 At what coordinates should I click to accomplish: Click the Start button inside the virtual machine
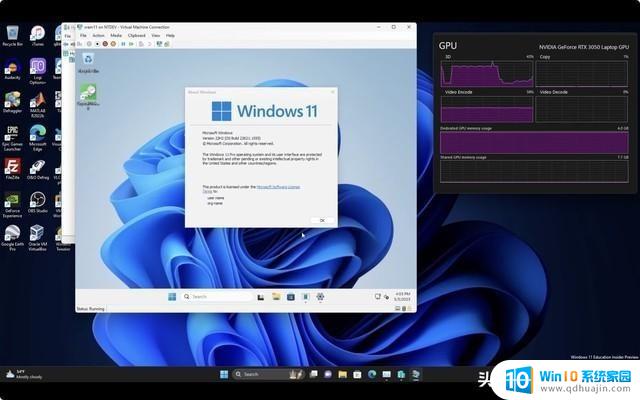tap(171, 296)
